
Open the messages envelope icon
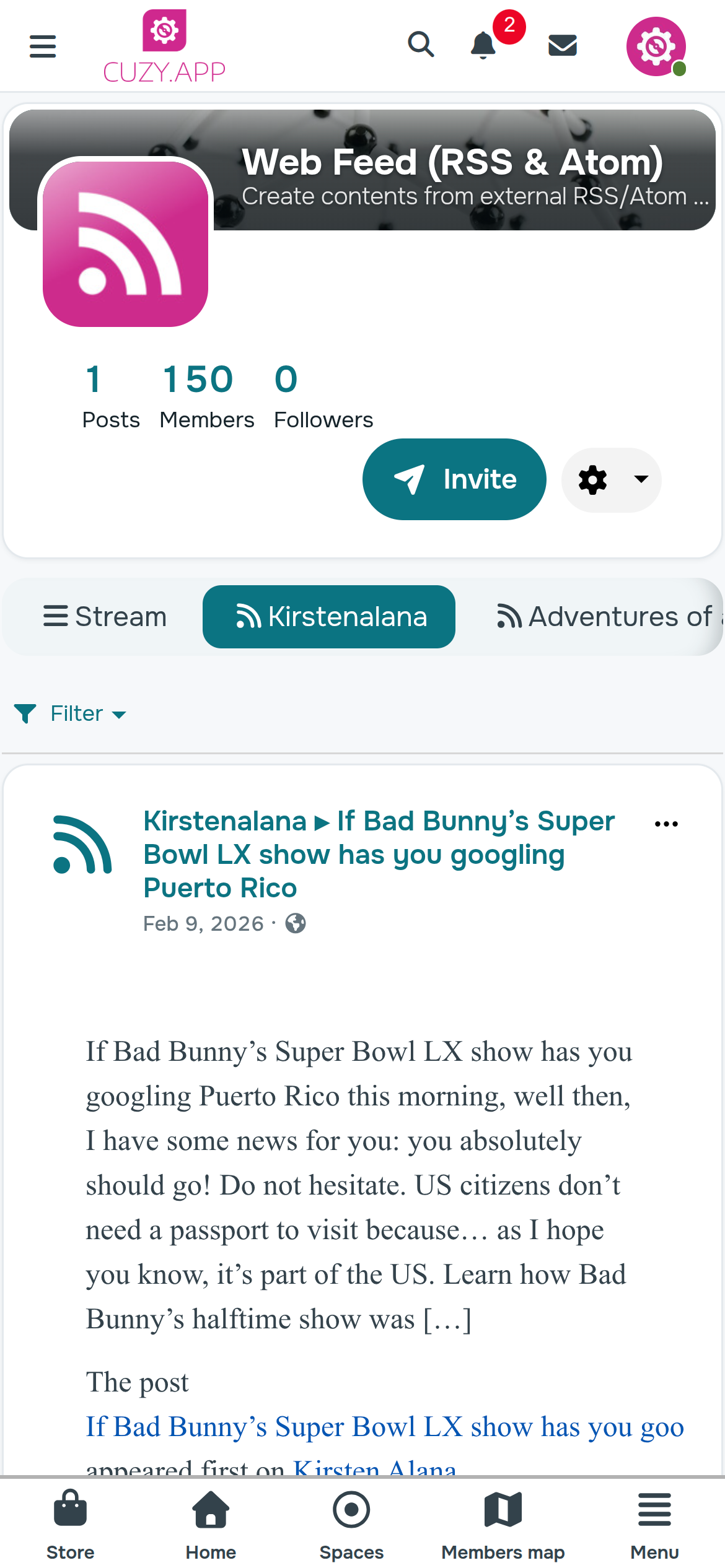point(563,45)
